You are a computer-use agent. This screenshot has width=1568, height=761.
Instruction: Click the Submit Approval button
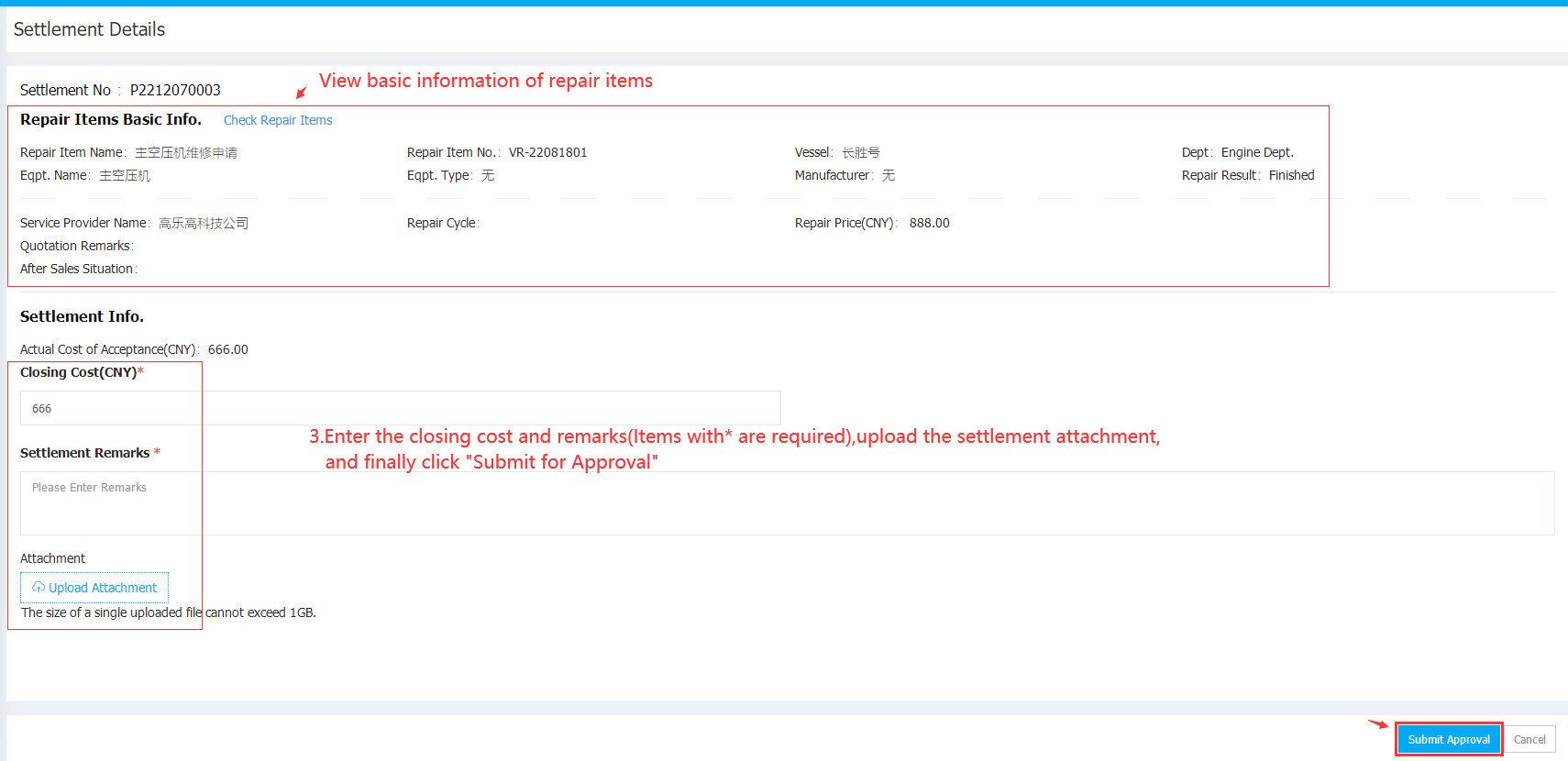click(1449, 739)
